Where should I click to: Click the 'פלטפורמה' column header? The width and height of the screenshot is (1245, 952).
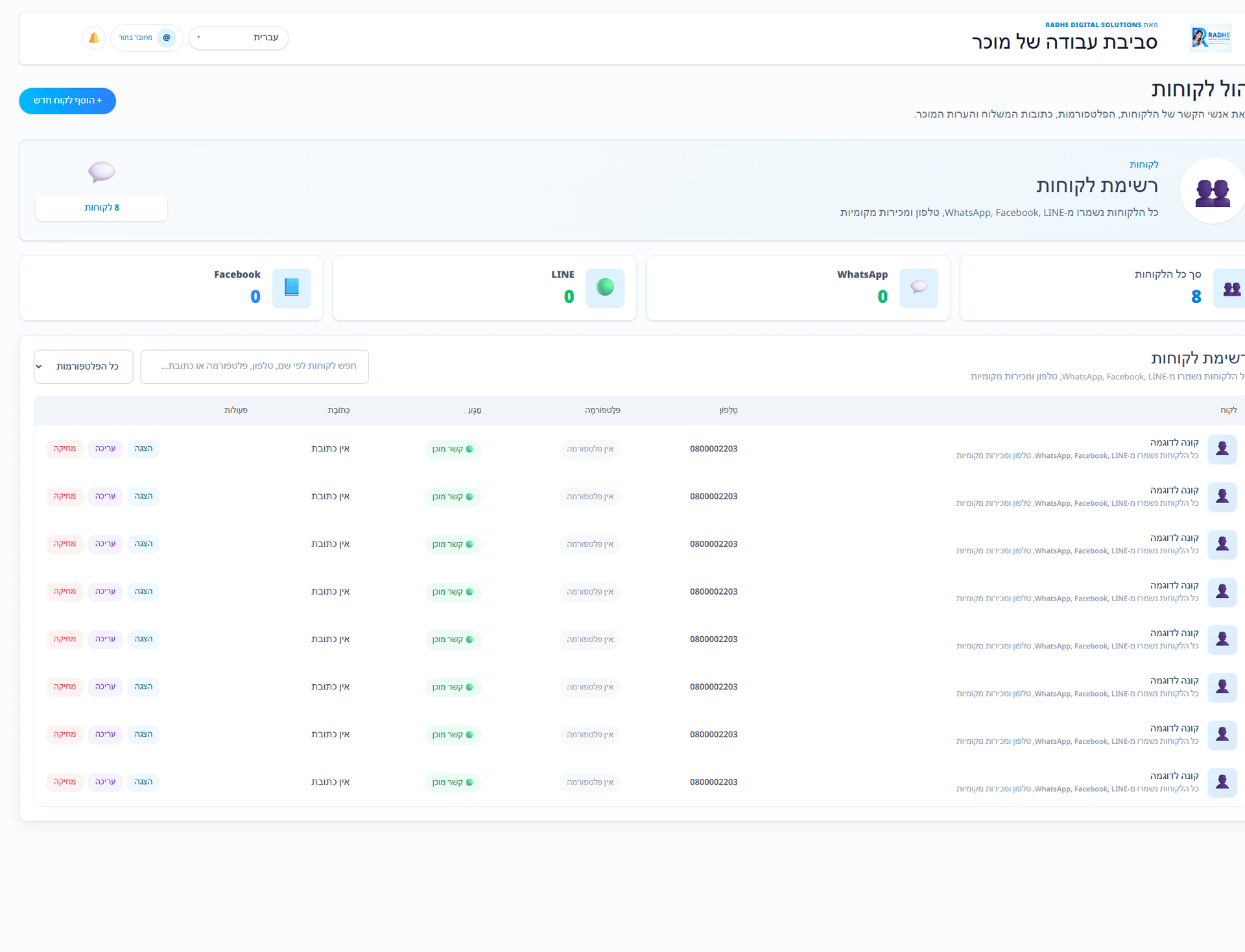(x=602, y=411)
